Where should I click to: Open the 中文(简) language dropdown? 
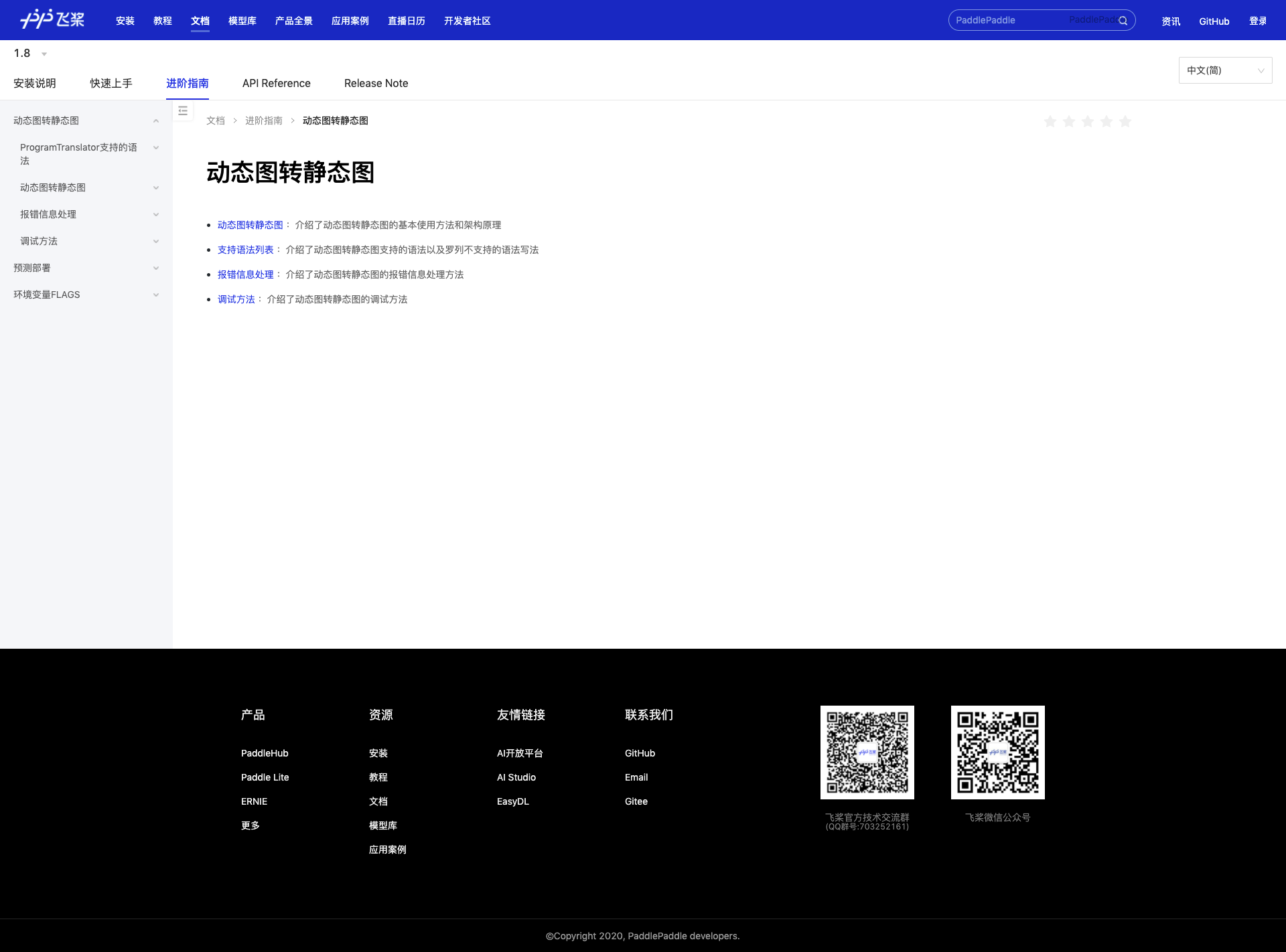click(1225, 70)
